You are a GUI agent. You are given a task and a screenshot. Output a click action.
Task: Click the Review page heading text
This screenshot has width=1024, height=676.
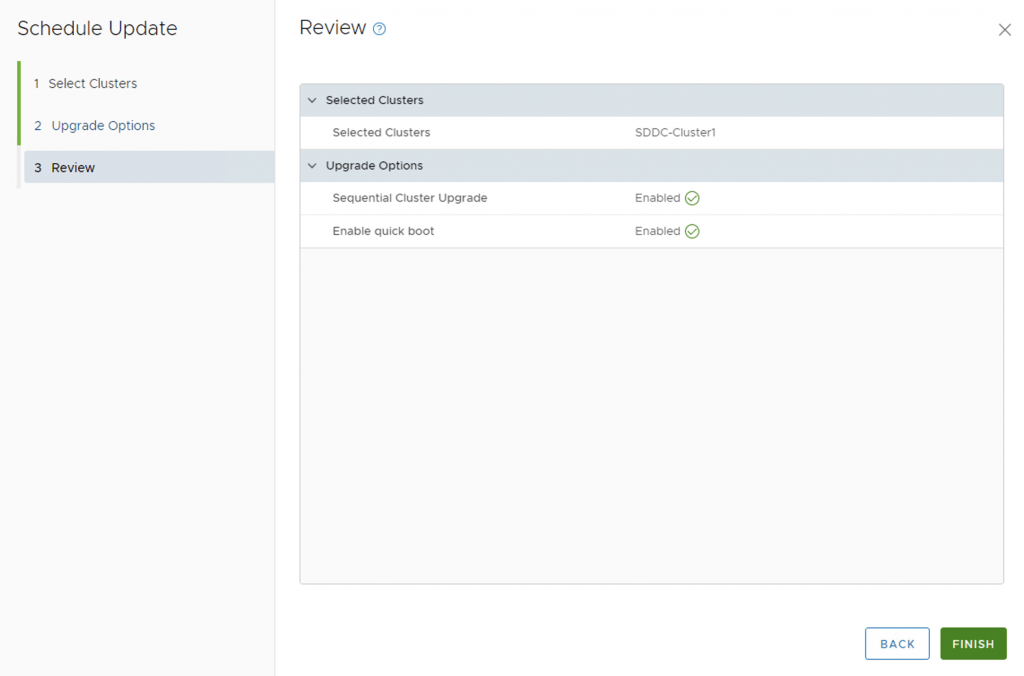click(332, 28)
